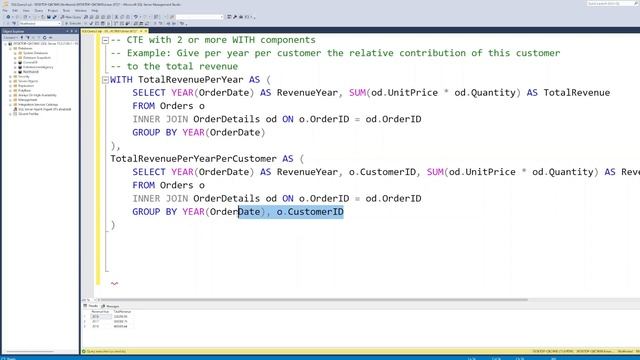Open the Northwind database dropdown in toolbar
The height and width of the screenshot is (360, 640).
(40, 23)
